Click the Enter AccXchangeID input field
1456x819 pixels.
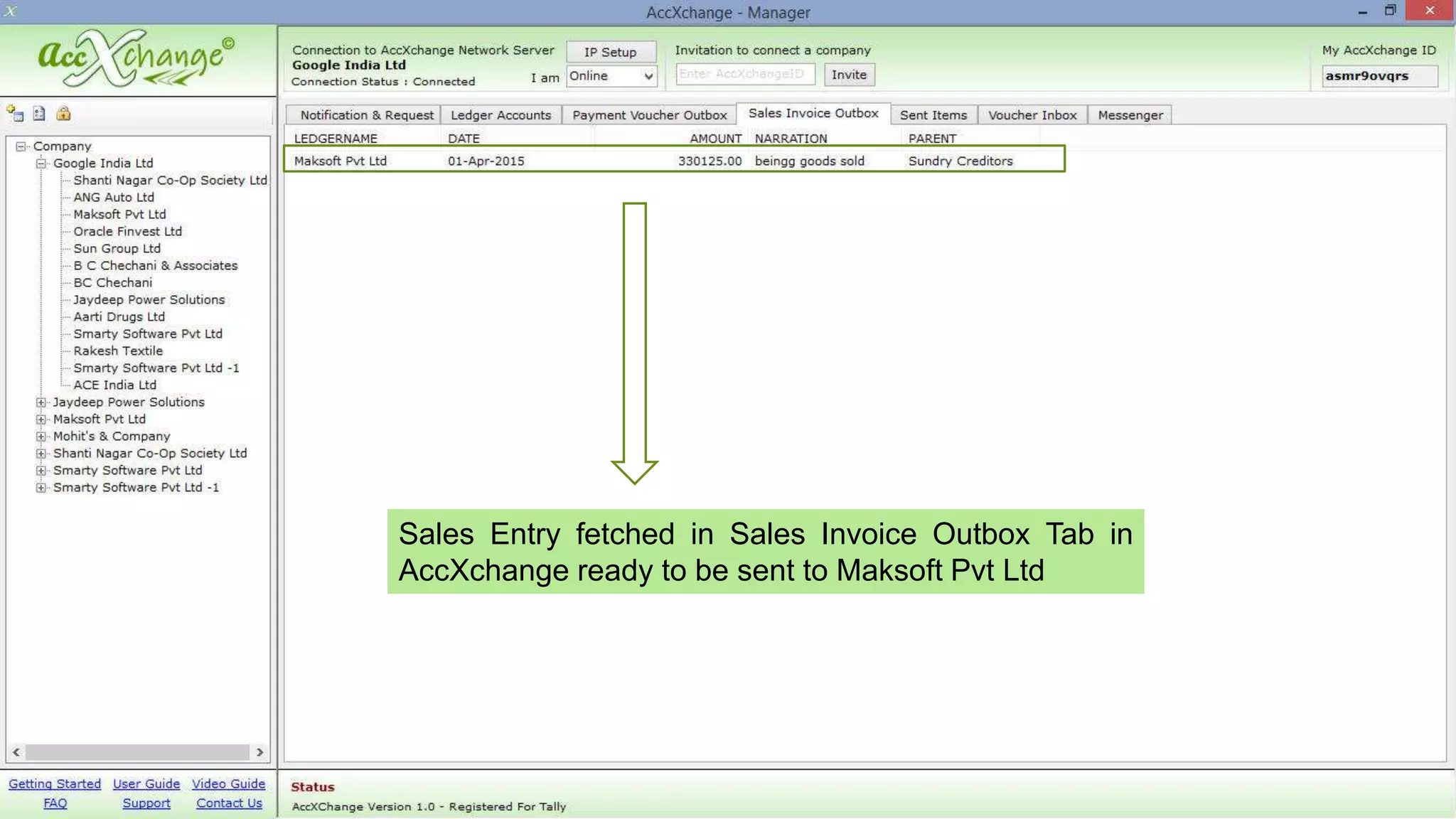pyautogui.click(x=745, y=74)
